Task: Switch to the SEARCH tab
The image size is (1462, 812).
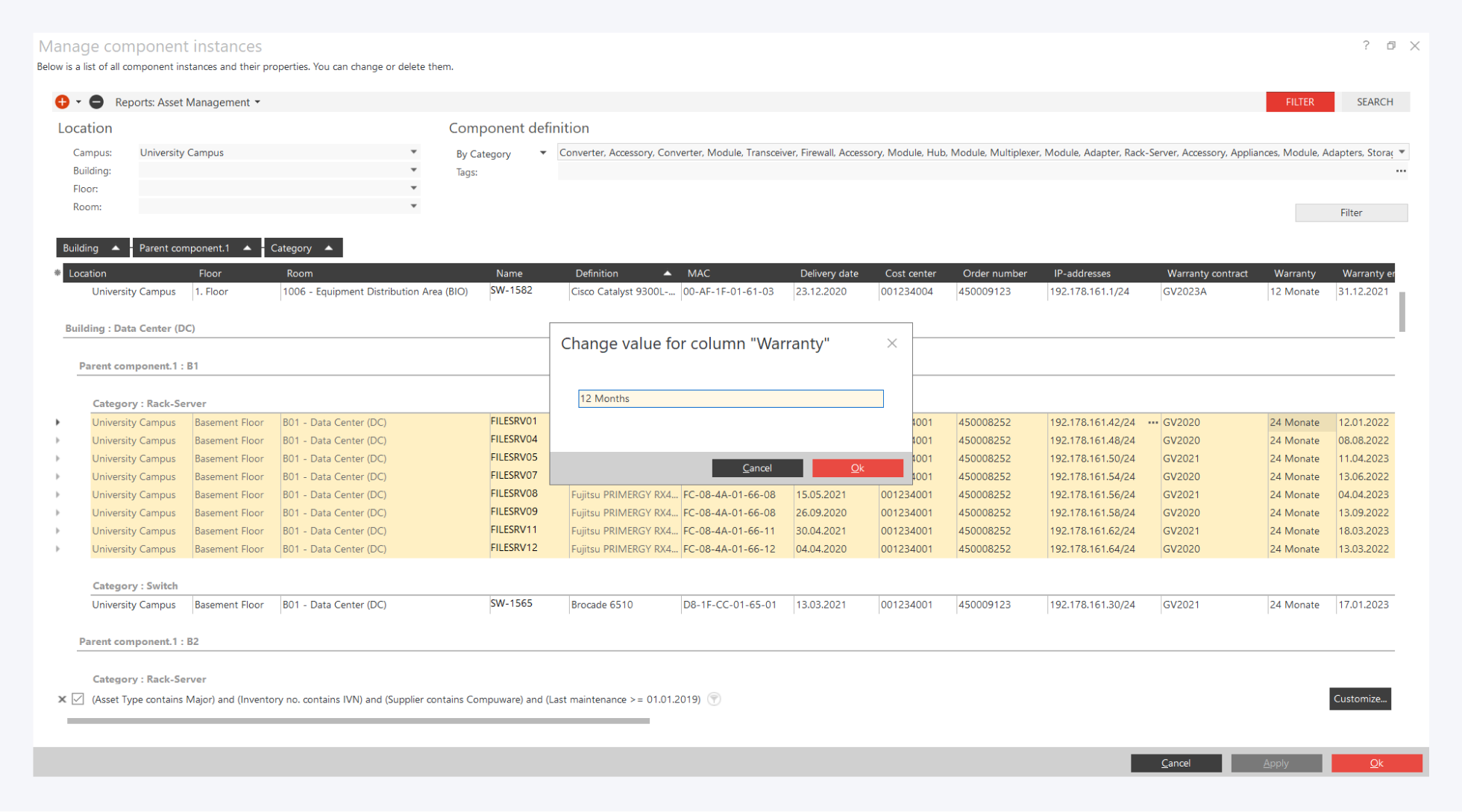Action: 1374,102
